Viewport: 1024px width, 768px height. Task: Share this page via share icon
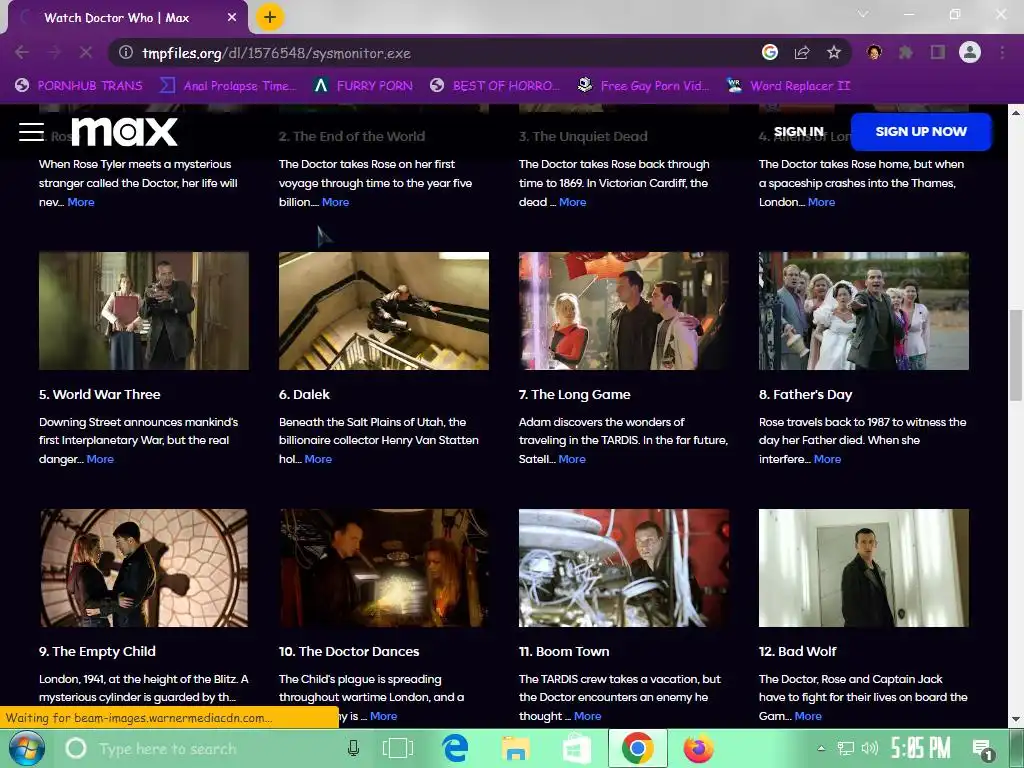tap(802, 52)
